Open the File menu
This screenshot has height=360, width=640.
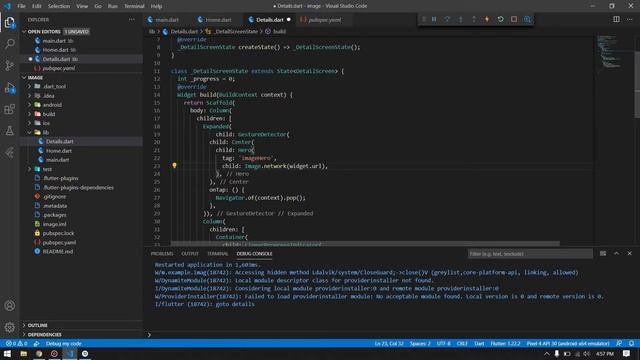21,6
